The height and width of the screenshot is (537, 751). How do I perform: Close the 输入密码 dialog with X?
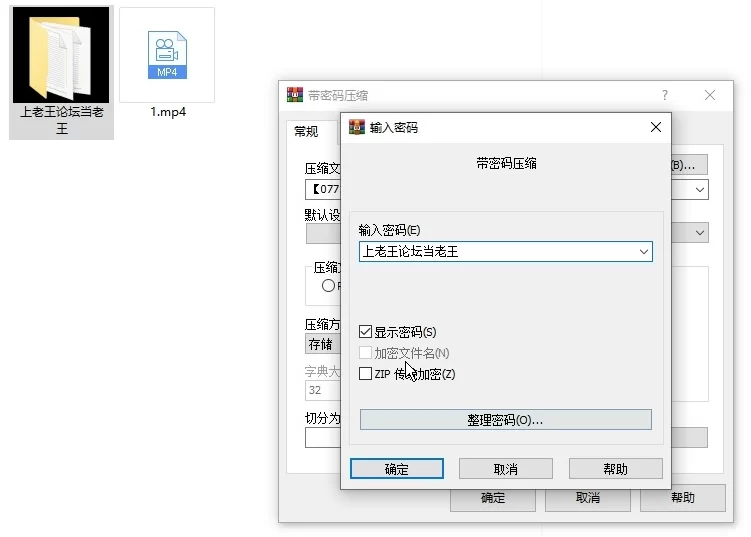coord(656,128)
